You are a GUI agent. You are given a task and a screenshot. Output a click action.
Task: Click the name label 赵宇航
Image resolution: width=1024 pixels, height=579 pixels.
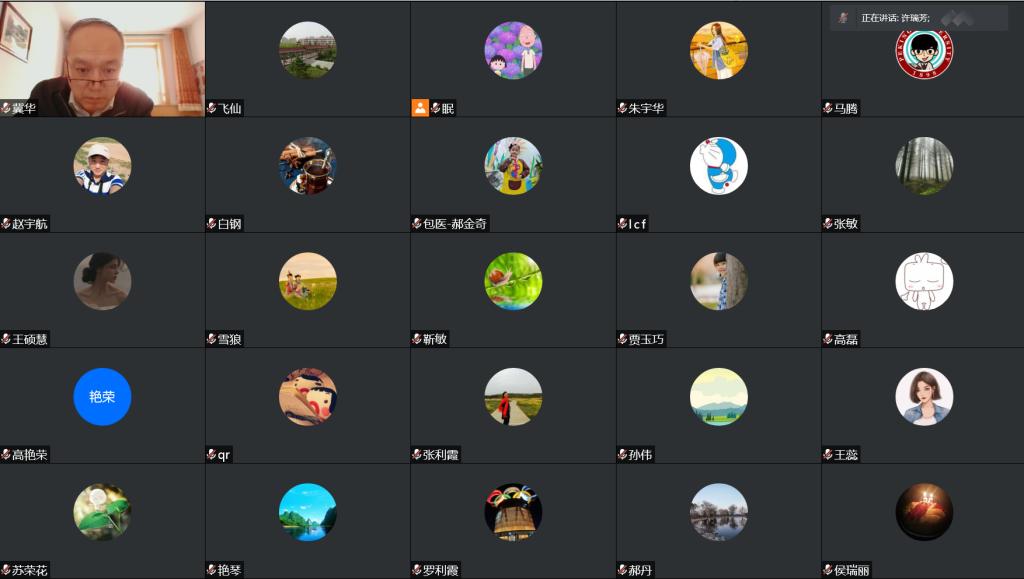point(30,224)
